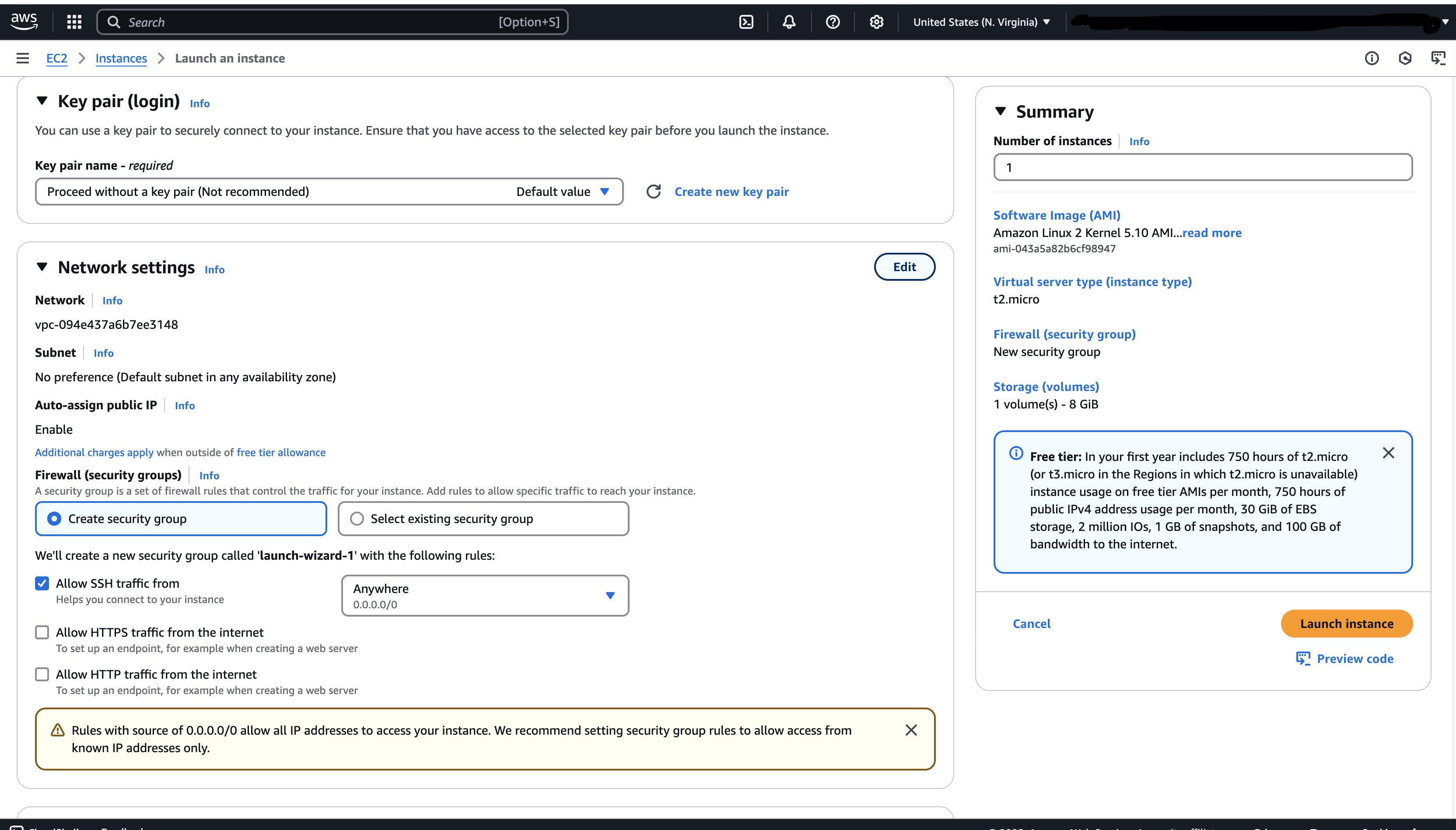Screen dimensions: 1456x830
Task: Open Info next to Number of instances
Action: pyautogui.click(x=1139, y=141)
